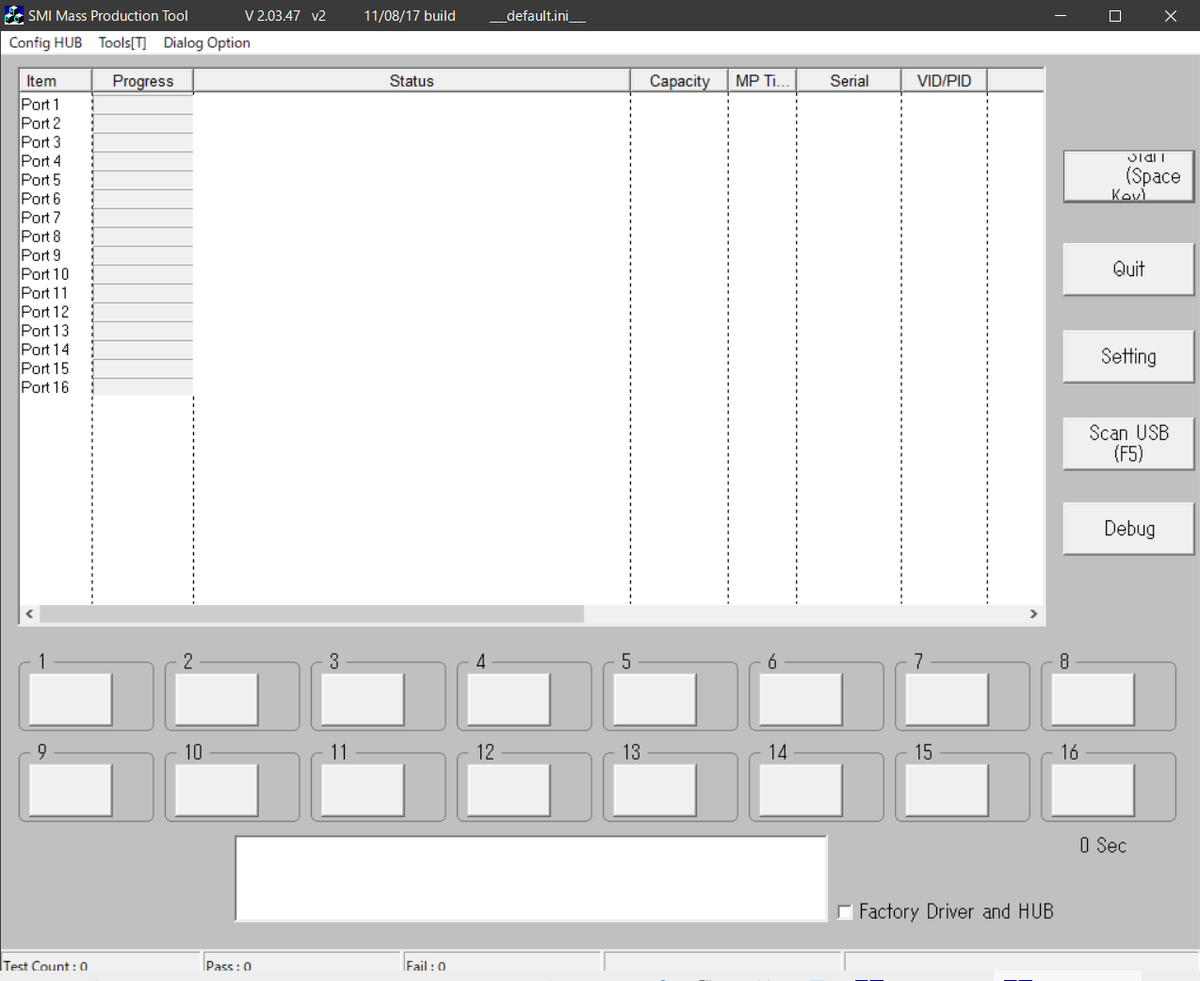Click the port 5 slot button
The image size is (1200, 981).
tap(654, 699)
